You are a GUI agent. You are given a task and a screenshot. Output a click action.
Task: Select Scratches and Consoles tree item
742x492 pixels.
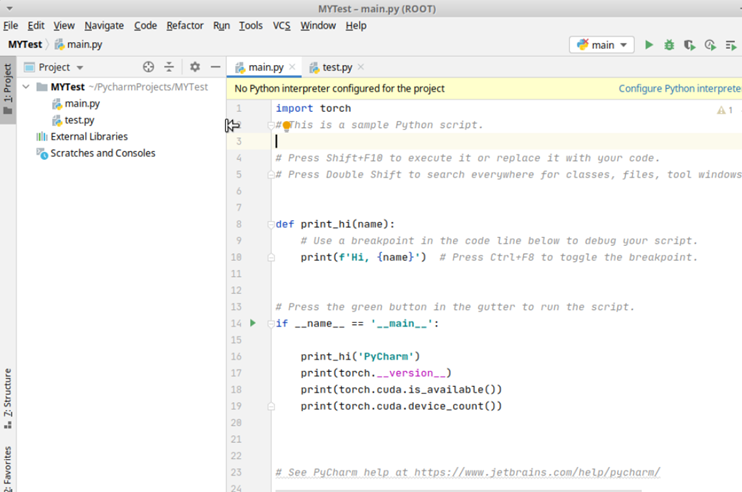click(x=103, y=153)
